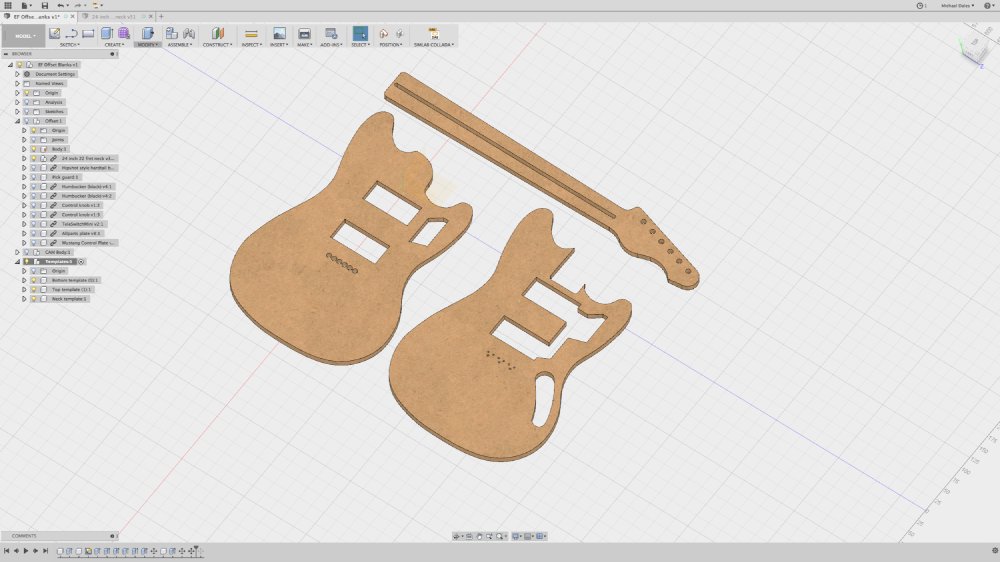Image resolution: width=1000 pixels, height=562 pixels.
Task: Open the MODIFY menu
Action: point(147,45)
